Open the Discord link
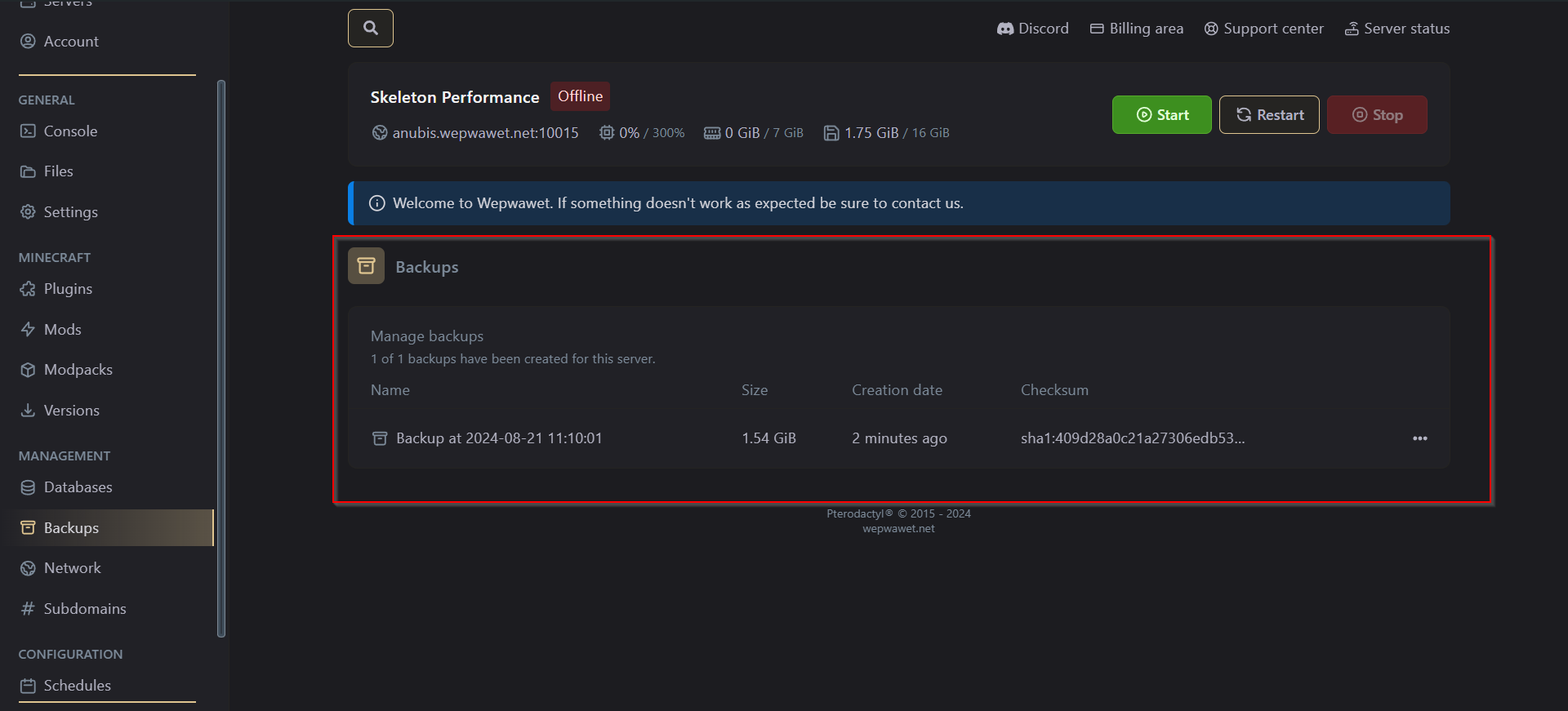This screenshot has height=711, width=1568. pyautogui.click(x=1033, y=29)
